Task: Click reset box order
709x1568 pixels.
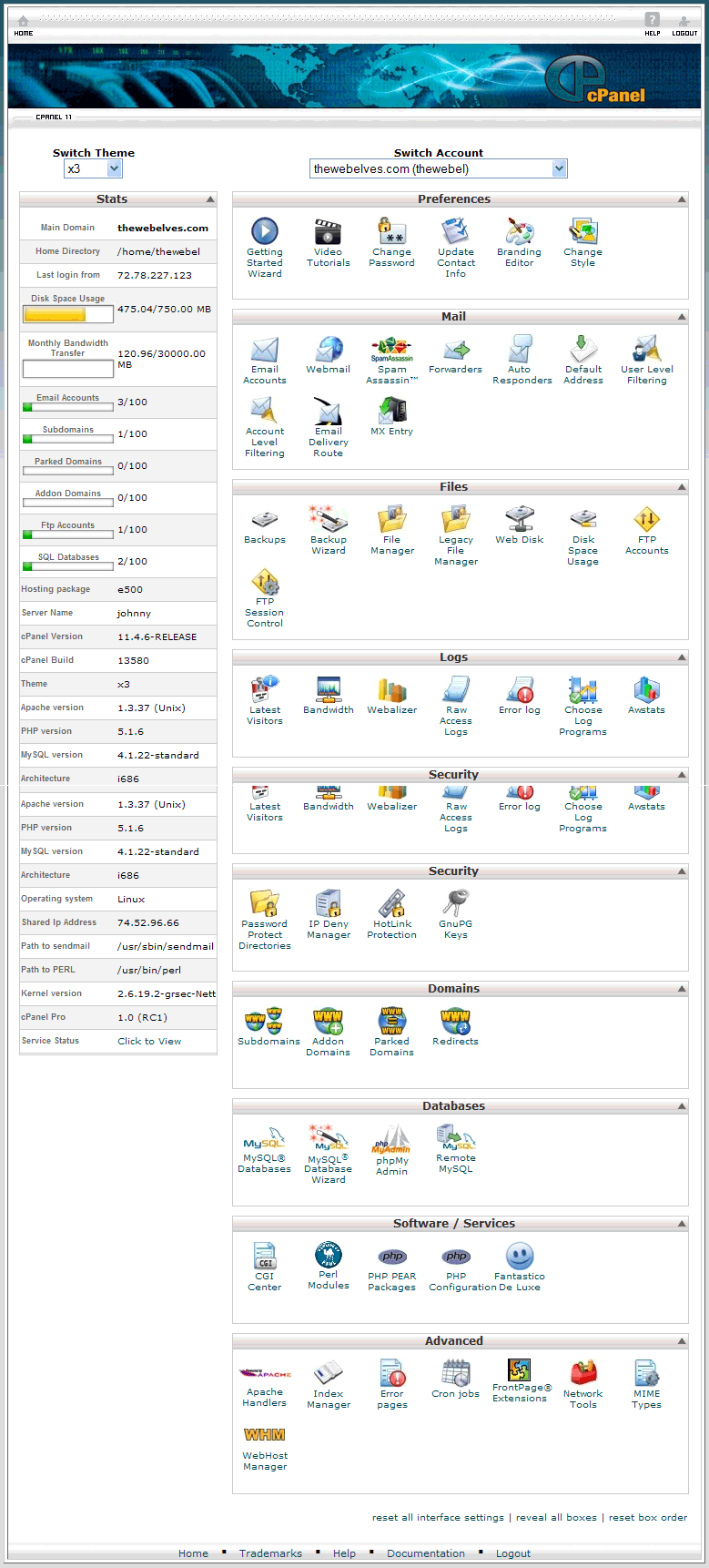Action: click(648, 1517)
